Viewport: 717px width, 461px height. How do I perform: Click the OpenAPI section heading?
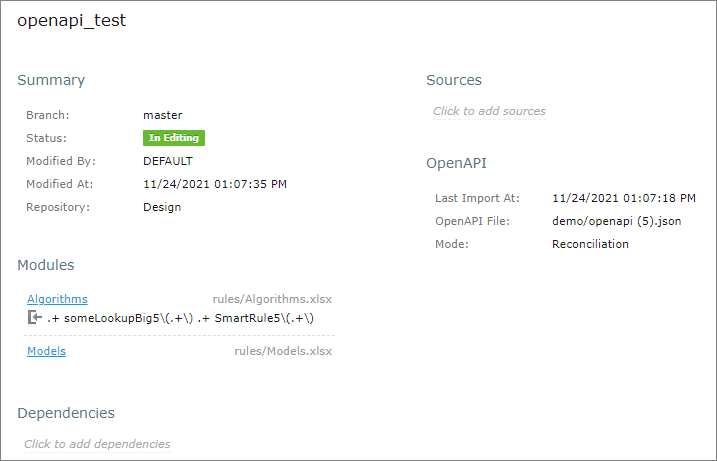click(x=456, y=163)
